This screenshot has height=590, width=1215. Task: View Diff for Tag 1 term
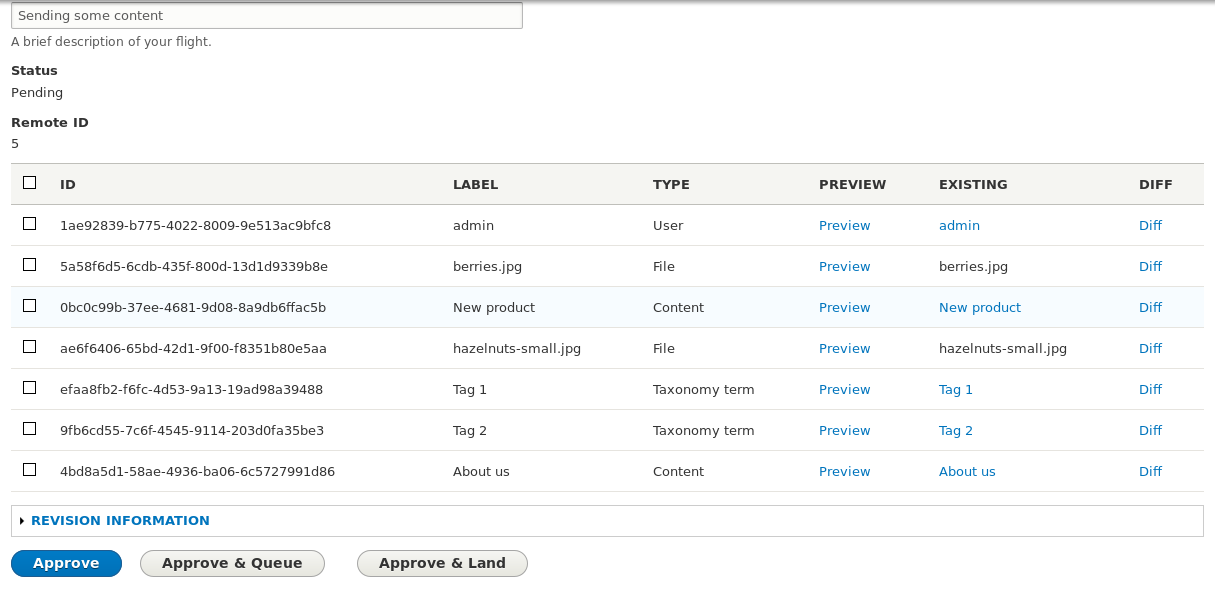point(1150,390)
